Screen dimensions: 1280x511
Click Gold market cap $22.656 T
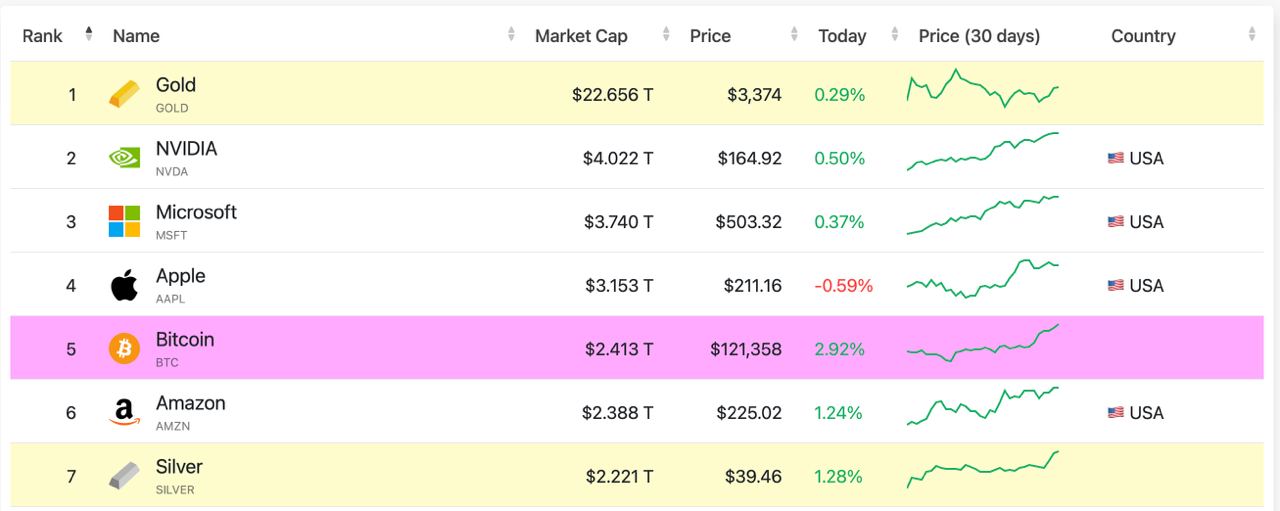(613, 95)
